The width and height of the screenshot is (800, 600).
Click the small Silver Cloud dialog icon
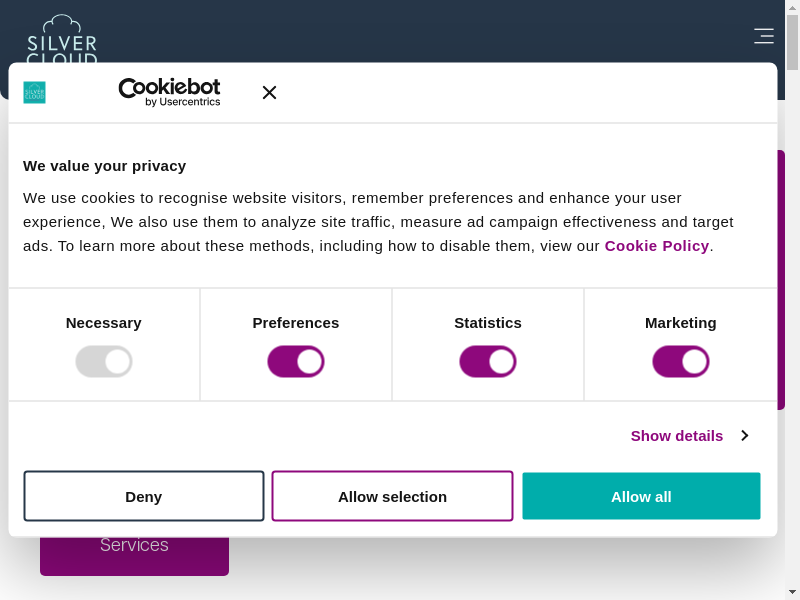click(x=35, y=92)
